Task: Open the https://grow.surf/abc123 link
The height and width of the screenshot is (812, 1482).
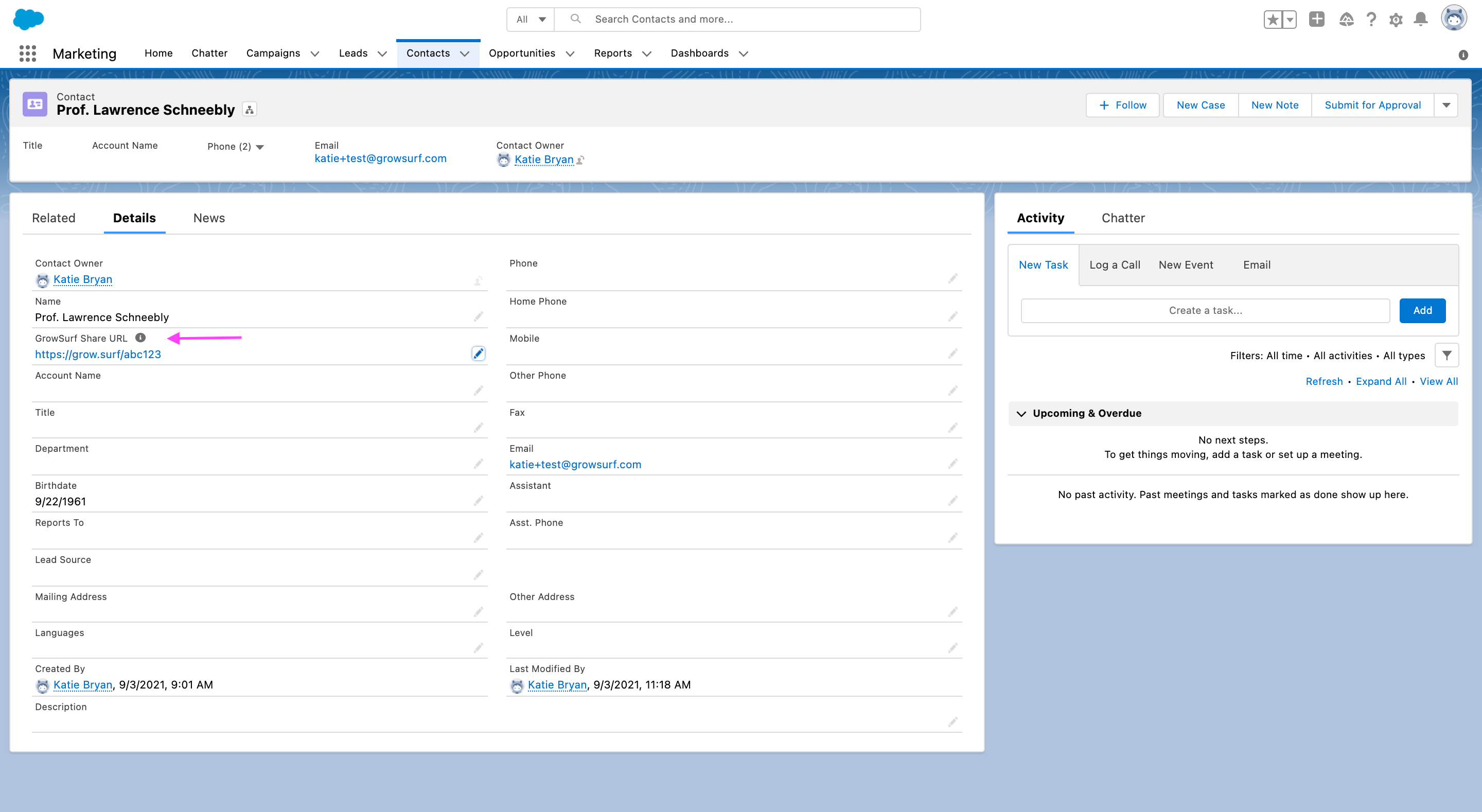Action: [x=98, y=354]
